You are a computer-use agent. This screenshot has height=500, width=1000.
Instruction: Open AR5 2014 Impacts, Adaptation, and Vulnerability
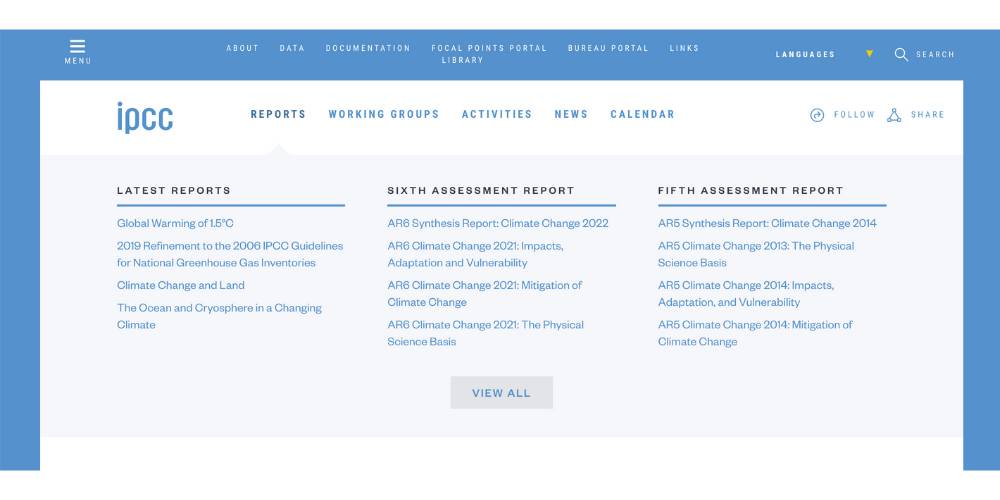click(x=746, y=293)
